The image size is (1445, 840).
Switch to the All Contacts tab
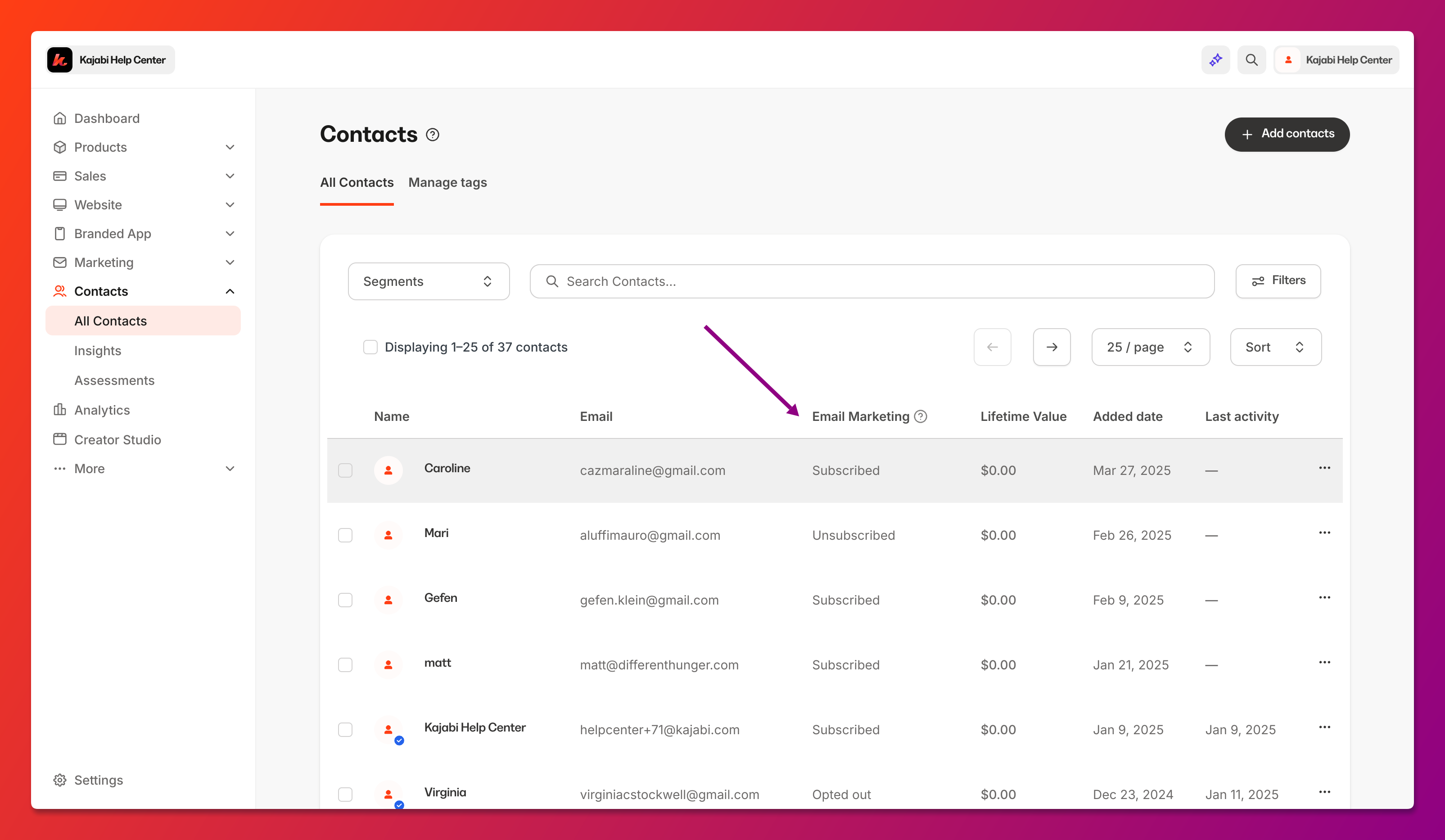point(357,182)
